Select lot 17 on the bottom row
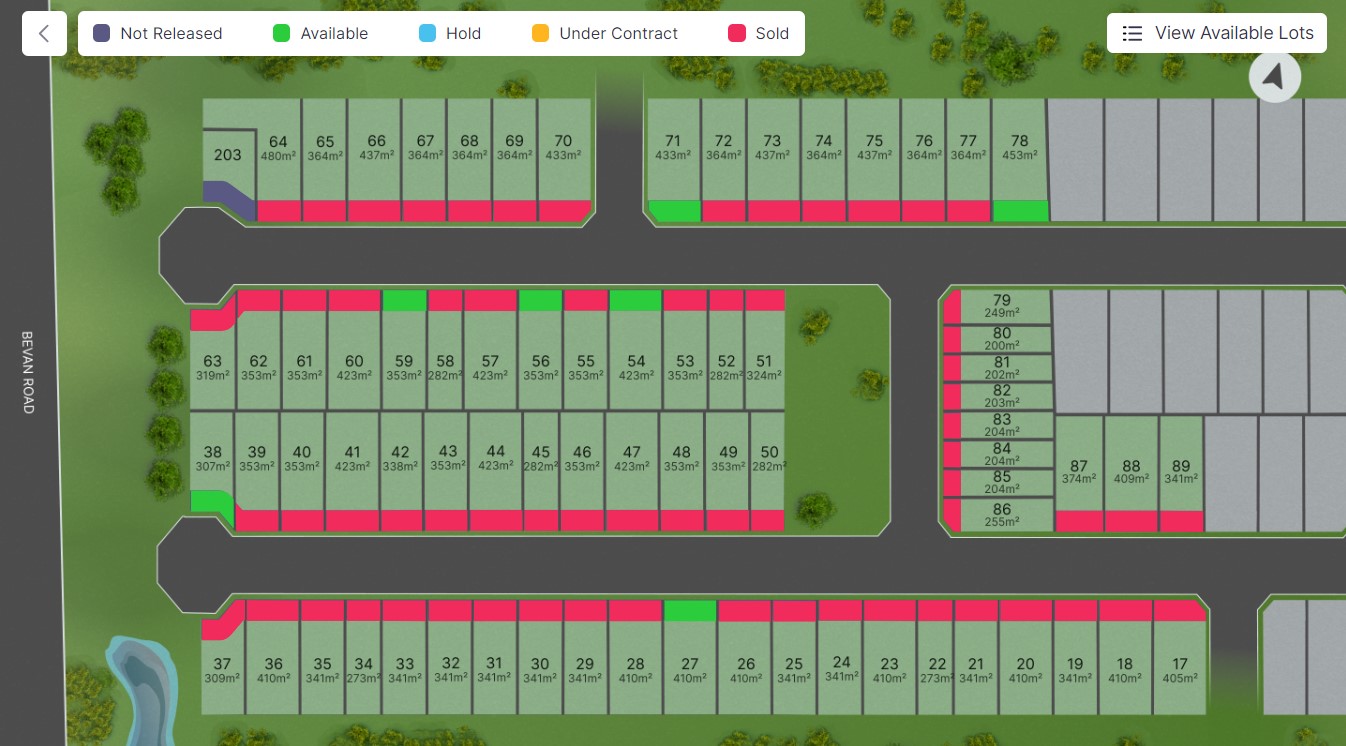 [x=1180, y=668]
